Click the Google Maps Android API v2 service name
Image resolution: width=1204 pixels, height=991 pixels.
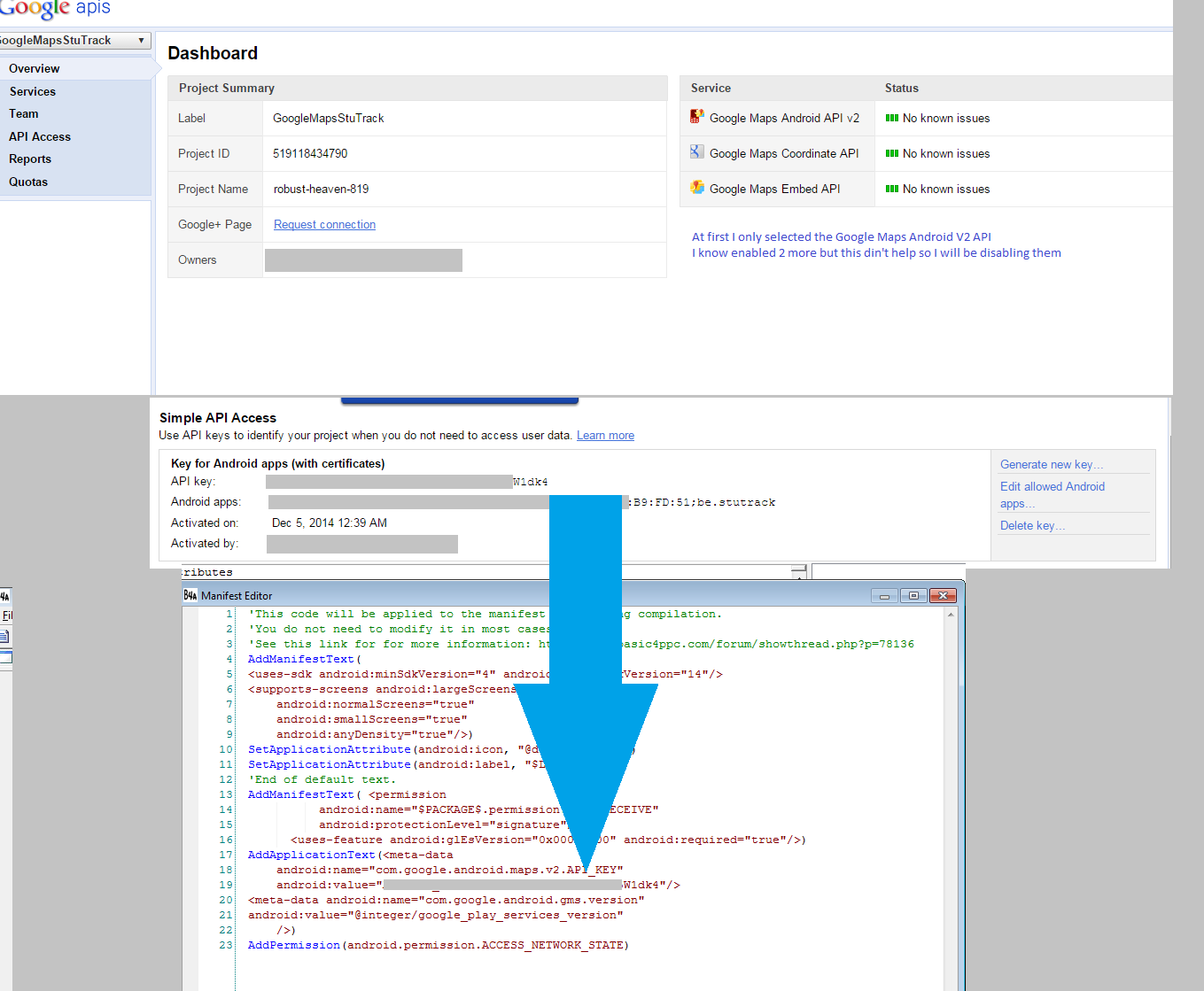click(784, 118)
